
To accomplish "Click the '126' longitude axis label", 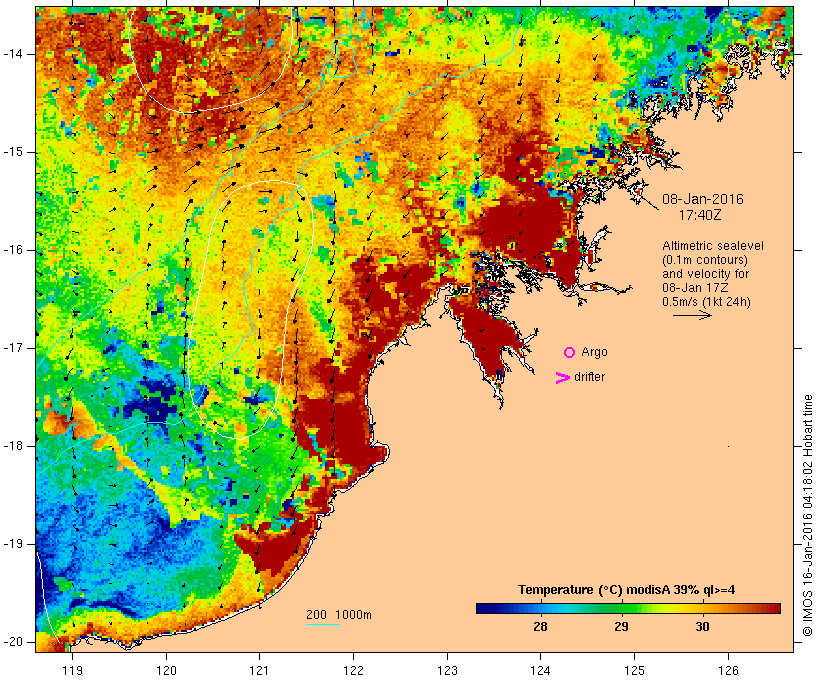I will tap(728, 671).
